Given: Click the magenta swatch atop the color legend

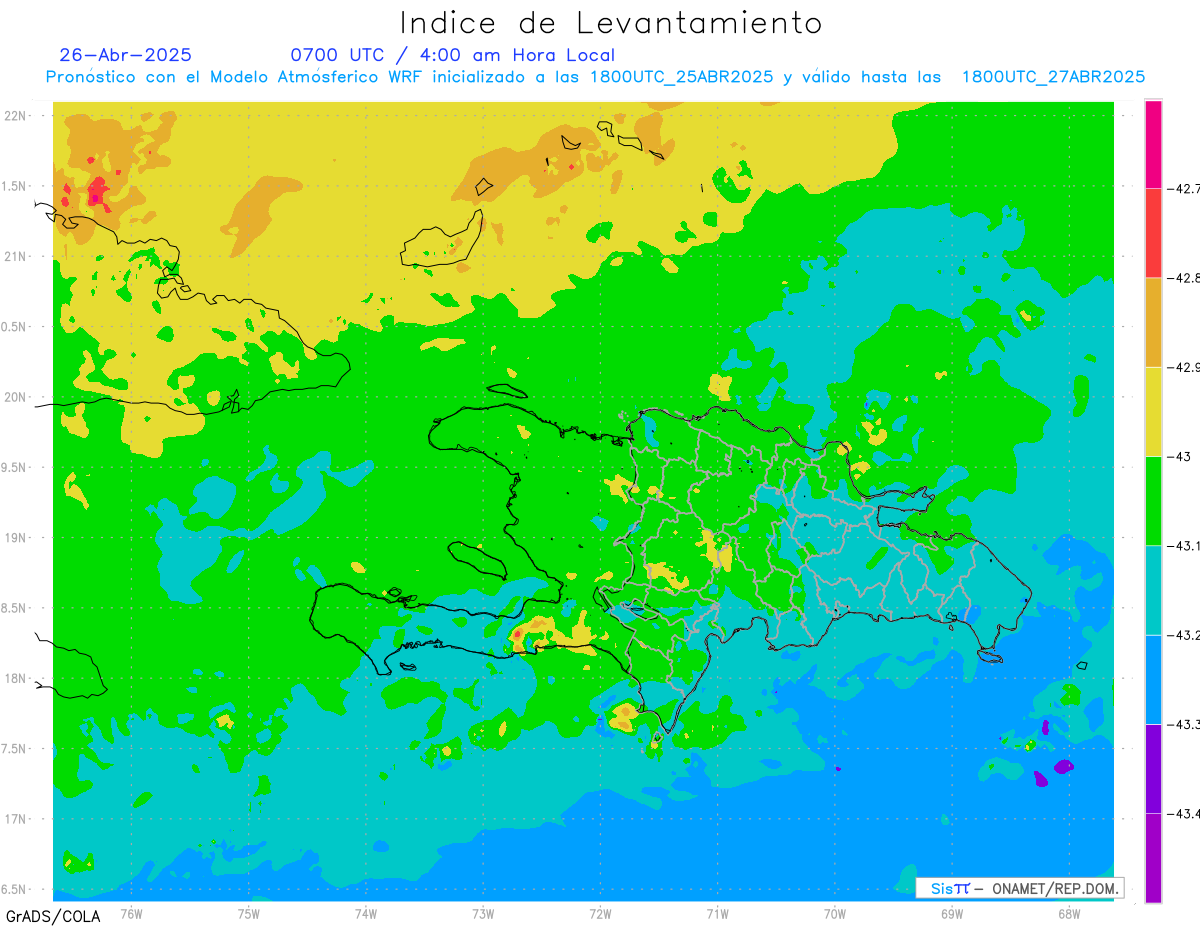Looking at the screenshot, I should point(1153,144).
